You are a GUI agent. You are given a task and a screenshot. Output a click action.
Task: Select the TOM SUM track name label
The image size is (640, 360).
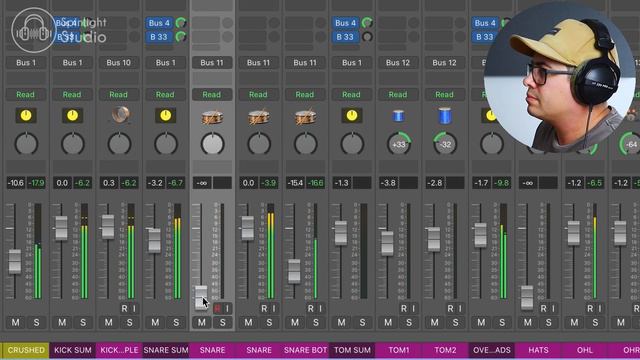coord(352,350)
